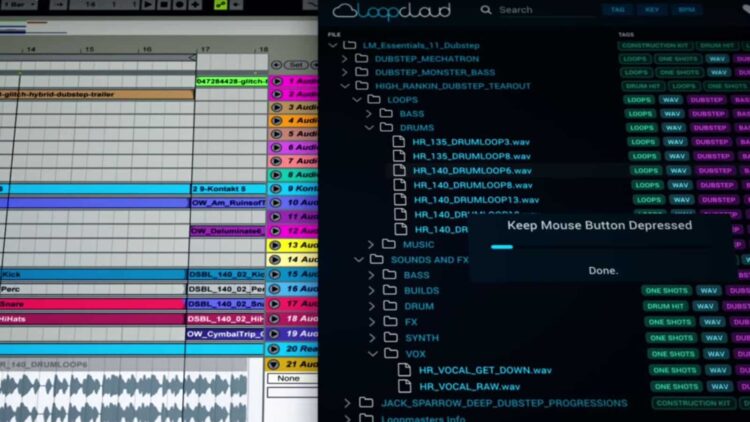Open the 1 Bar quantization dropdown
This screenshot has width=750, height=422.
(x=18, y=5)
